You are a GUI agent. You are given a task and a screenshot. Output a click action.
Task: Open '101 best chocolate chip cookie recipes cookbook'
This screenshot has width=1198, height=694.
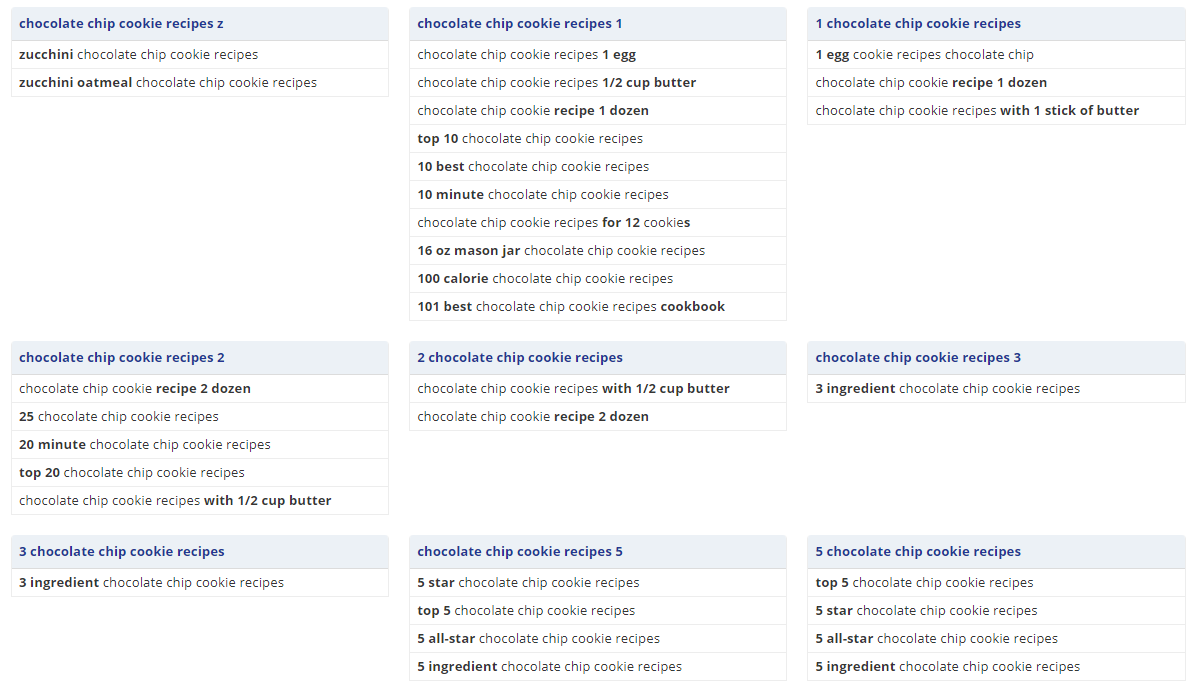click(x=571, y=307)
